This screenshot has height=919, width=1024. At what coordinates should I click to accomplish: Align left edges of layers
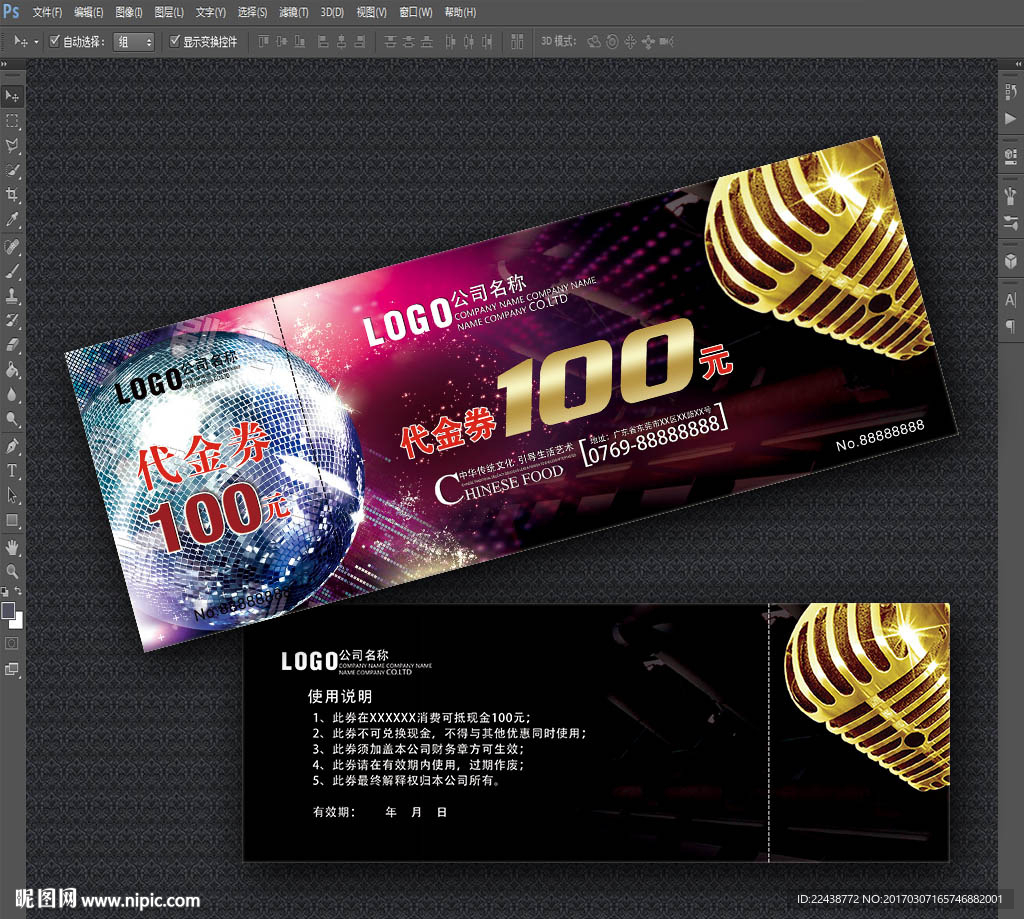coord(323,42)
